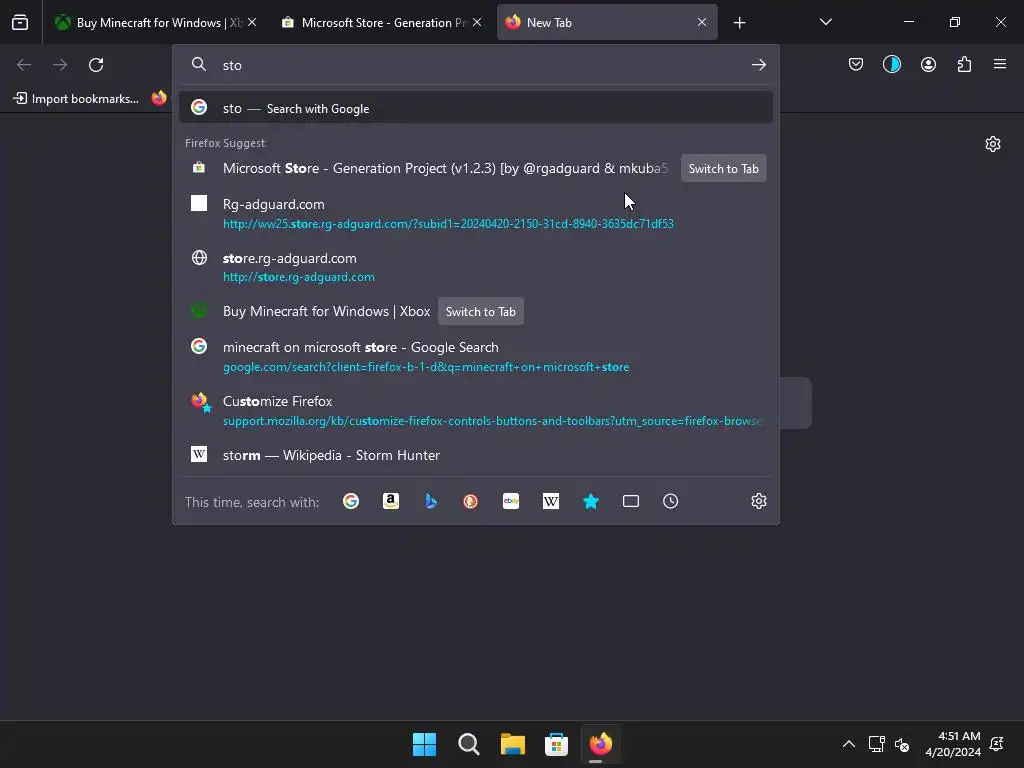Close the Buy Minecraft for Windows tab
Image resolution: width=1024 pixels, height=768 pixels.
[x=252, y=22]
